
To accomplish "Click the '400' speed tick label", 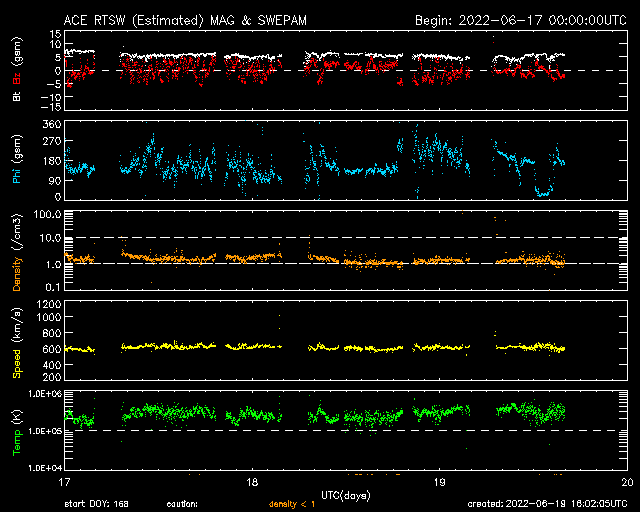I will 52,365.
